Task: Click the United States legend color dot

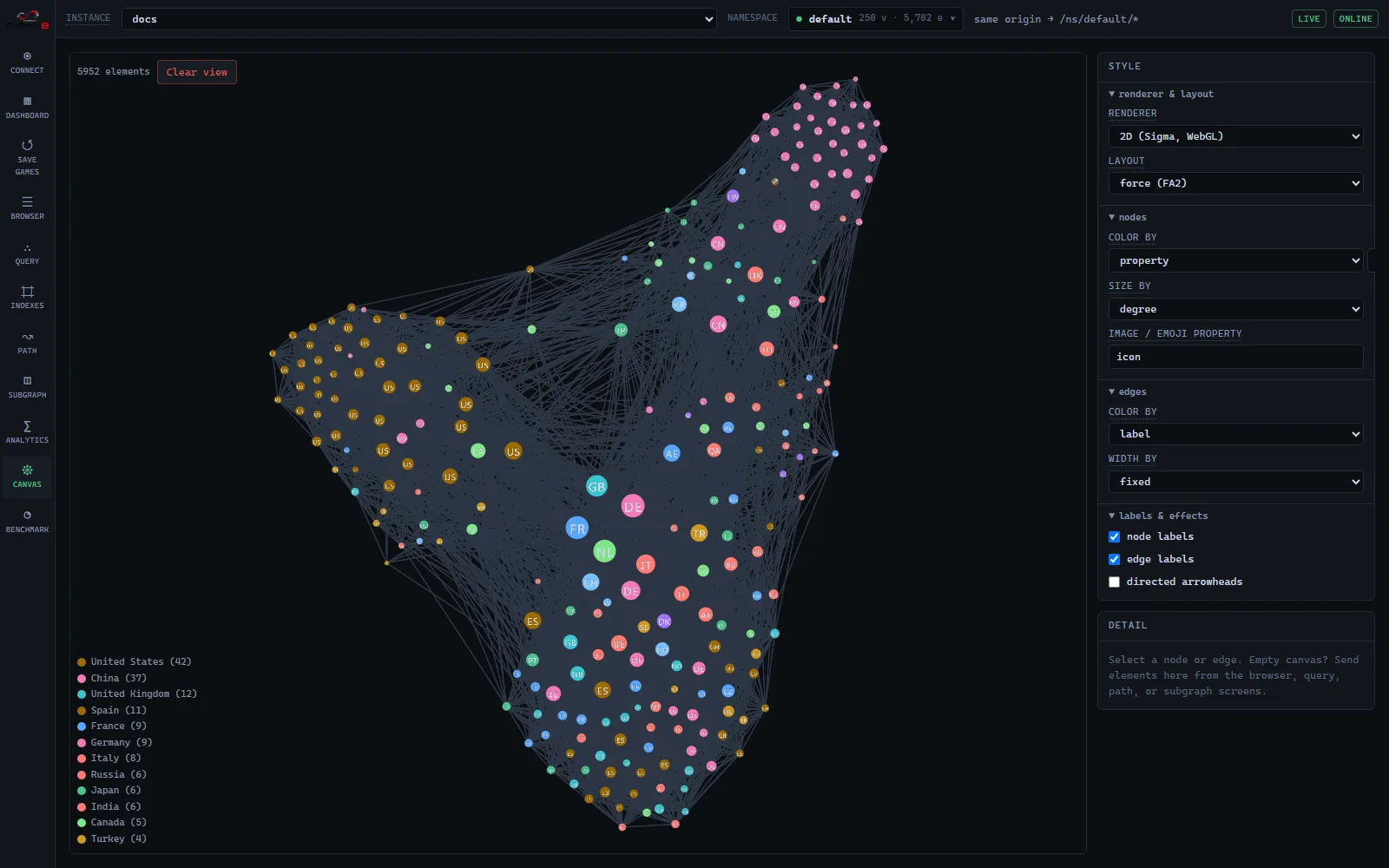Action: coord(82,662)
